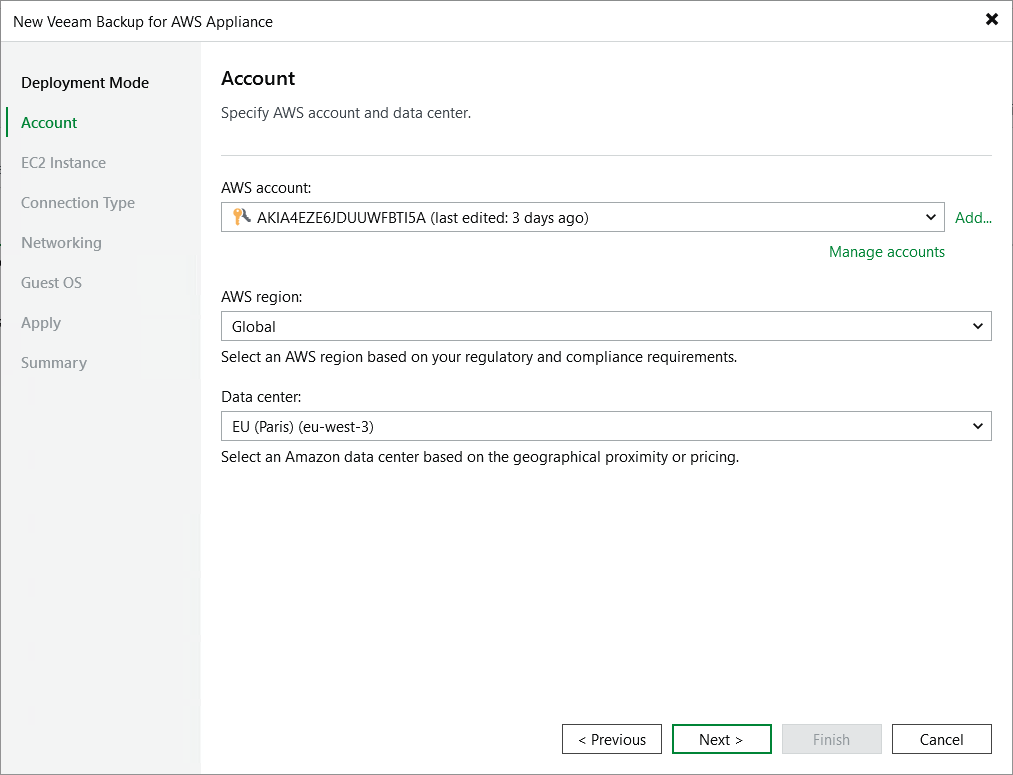Select the Guest OS step

pos(51,282)
